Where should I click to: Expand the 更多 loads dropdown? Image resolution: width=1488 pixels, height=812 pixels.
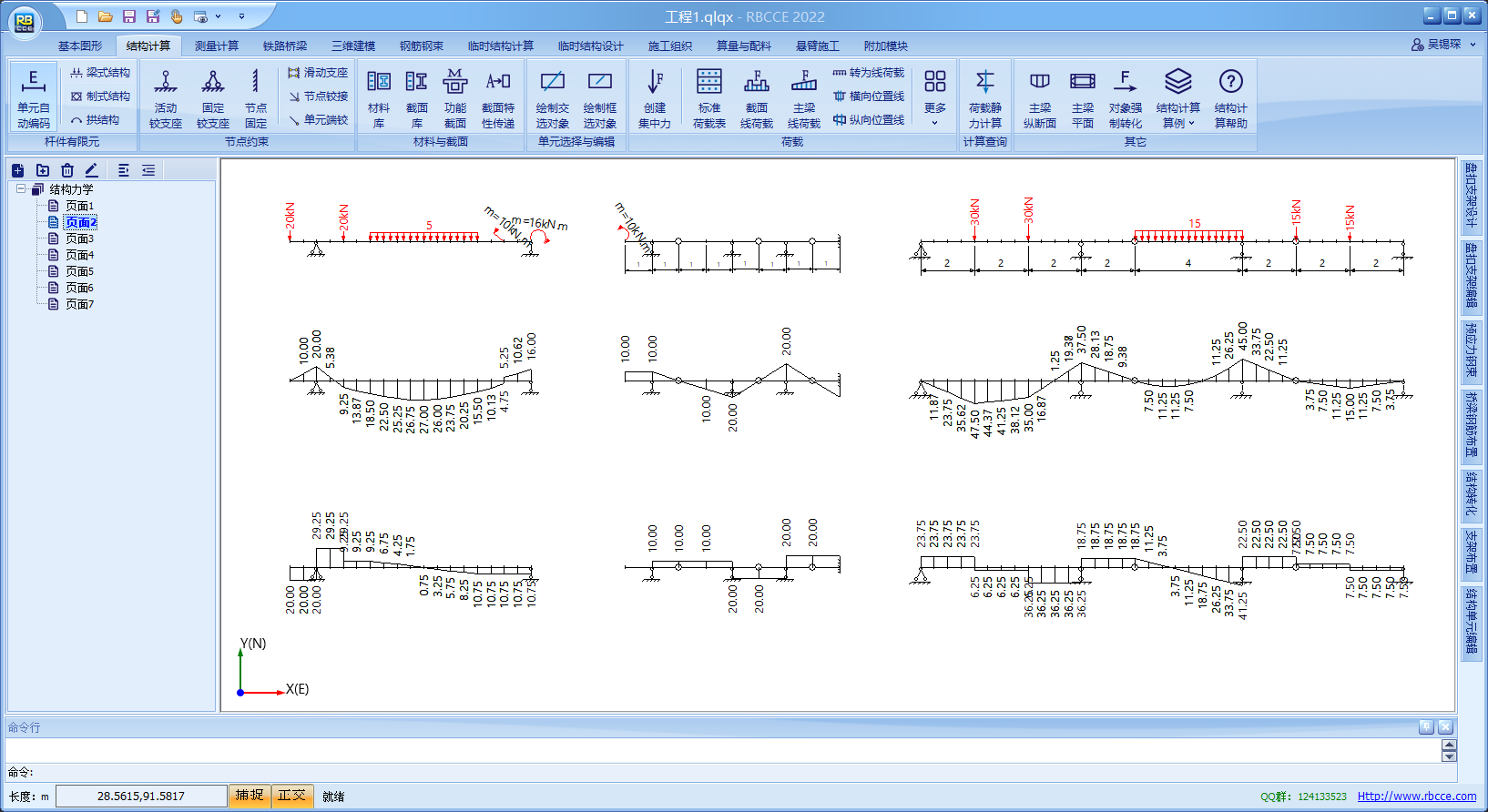[x=934, y=98]
